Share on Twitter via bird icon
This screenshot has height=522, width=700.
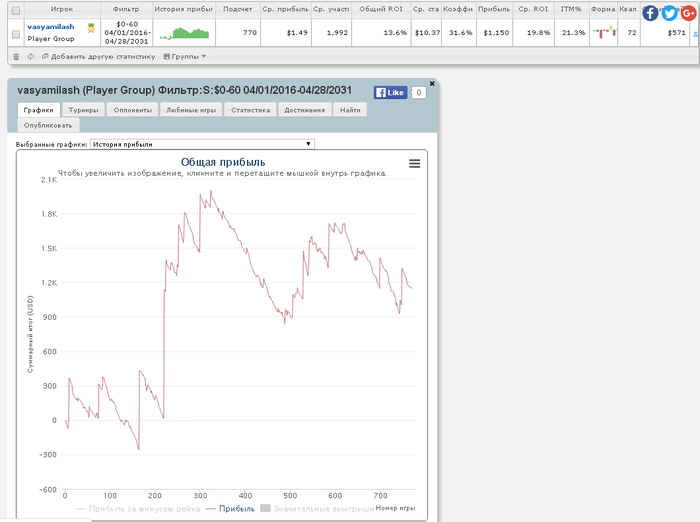[x=669, y=13]
